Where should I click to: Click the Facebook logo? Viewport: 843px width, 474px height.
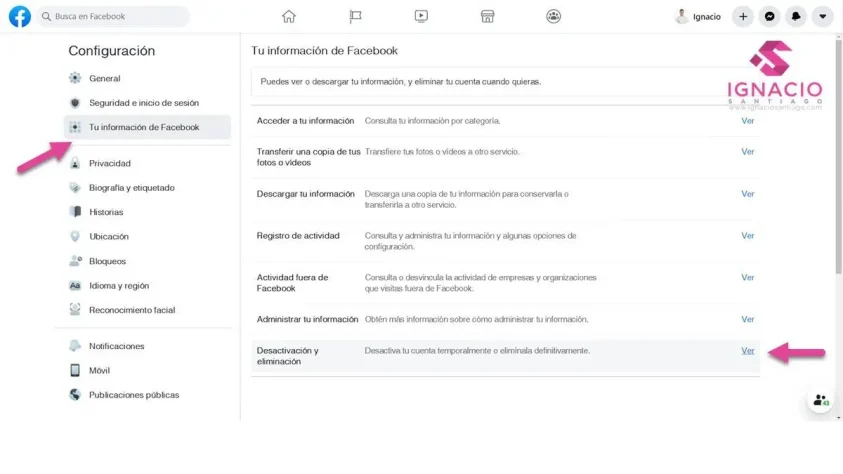[x=20, y=16]
